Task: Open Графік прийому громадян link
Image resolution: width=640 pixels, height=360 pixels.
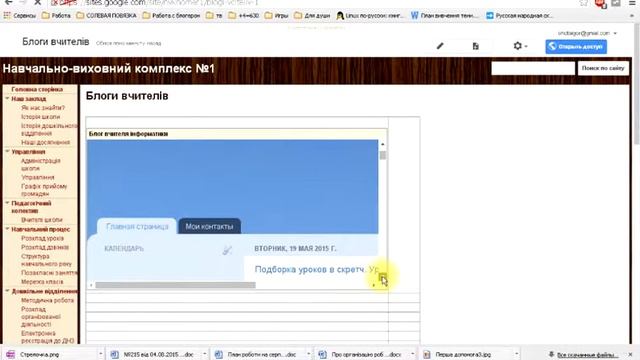Action: tap(44, 190)
